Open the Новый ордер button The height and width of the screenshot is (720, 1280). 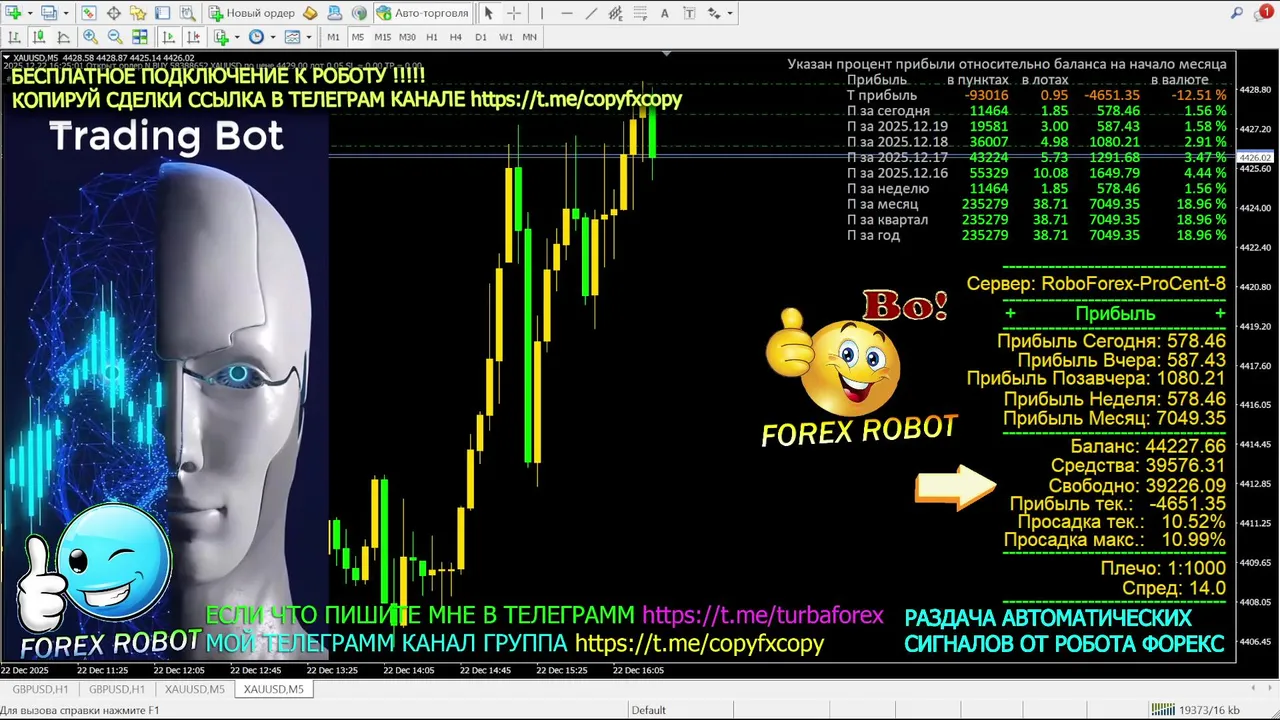[252, 13]
